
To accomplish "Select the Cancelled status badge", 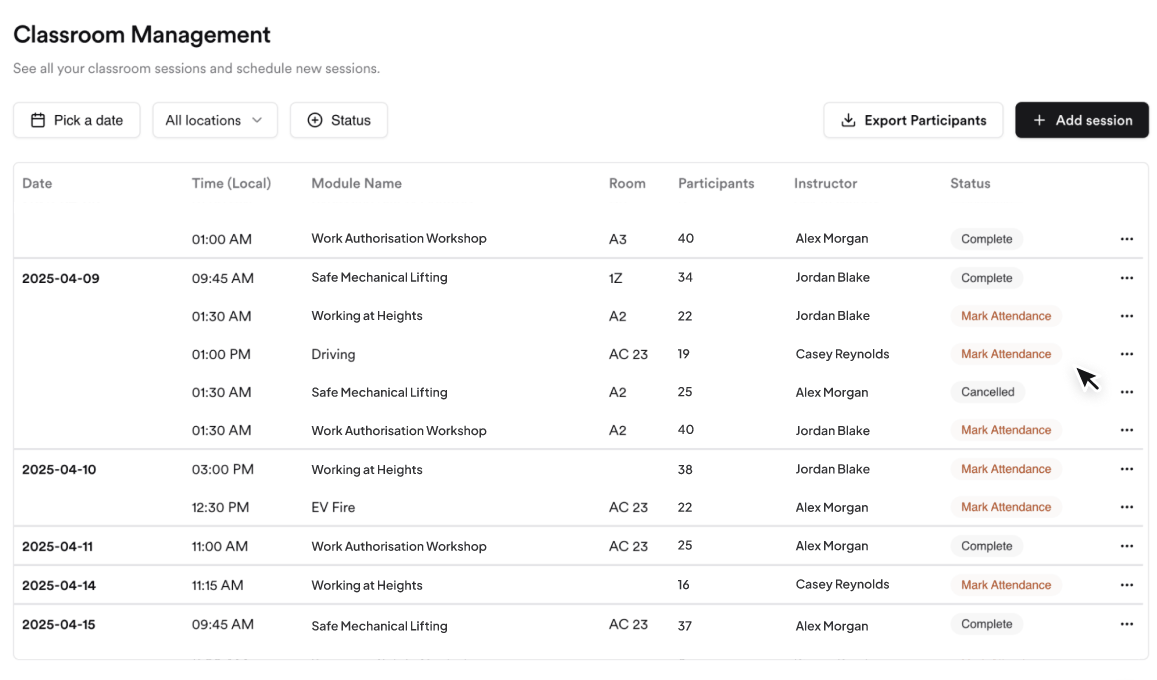I will click(x=987, y=393).
